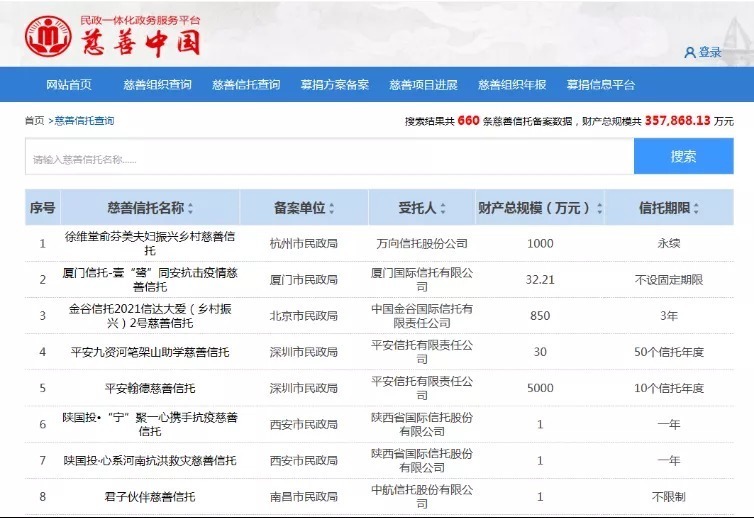754x518 pixels.
Task: Click the 1000 amount cell
Action: tap(540, 243)
